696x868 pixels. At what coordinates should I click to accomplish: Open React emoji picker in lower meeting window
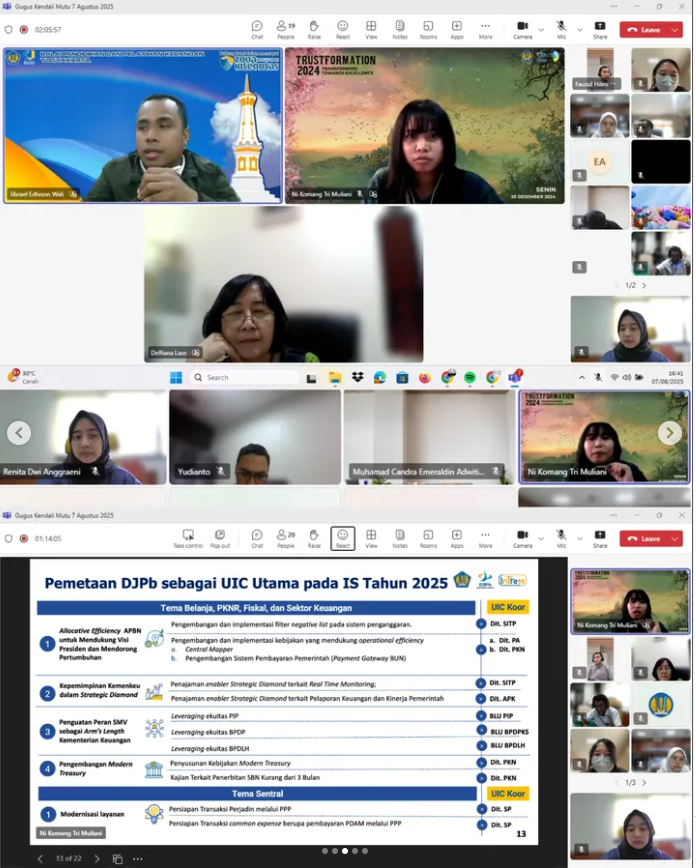click(342, 539)
